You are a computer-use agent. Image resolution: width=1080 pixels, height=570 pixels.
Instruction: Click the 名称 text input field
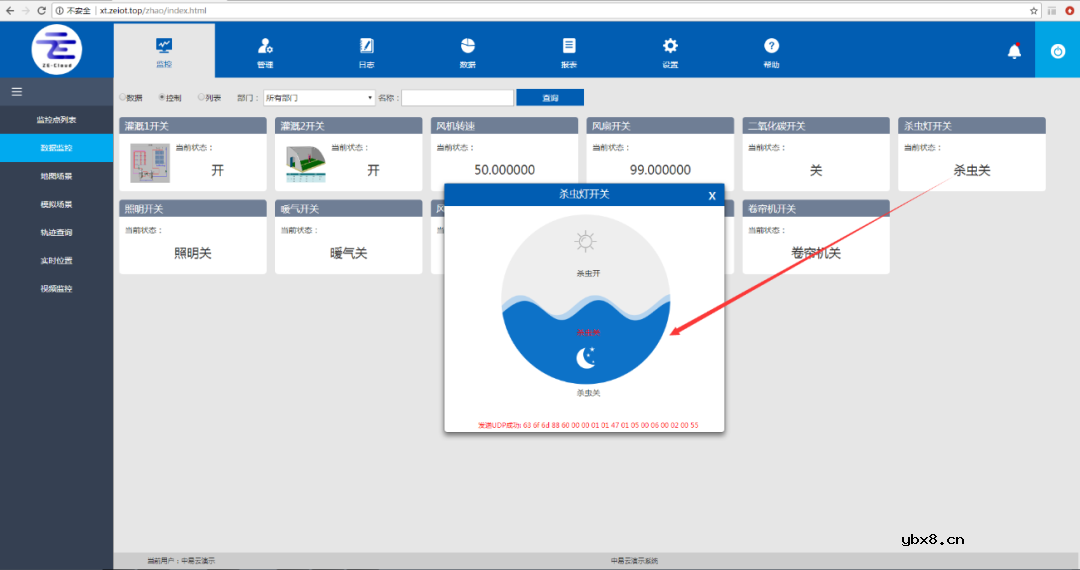click(x=457, y=98)
